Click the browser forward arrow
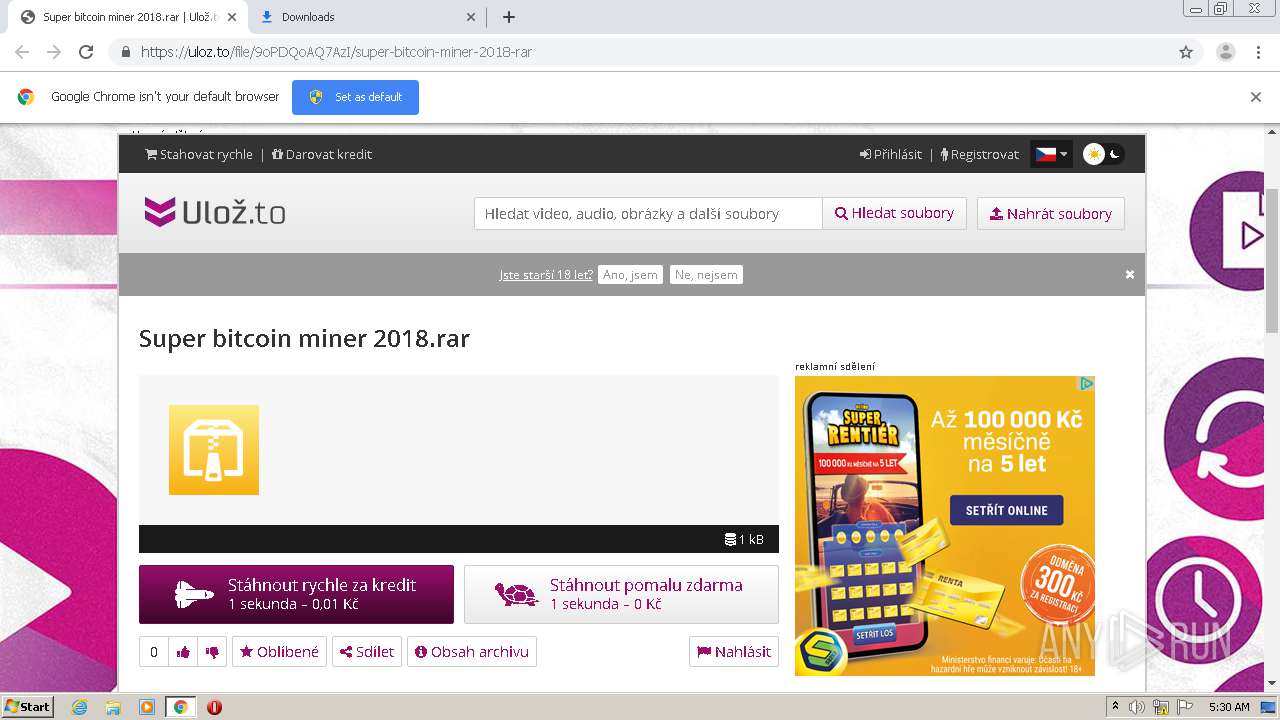This screenshot has width=1280, height=720. [x=54, y=52]
